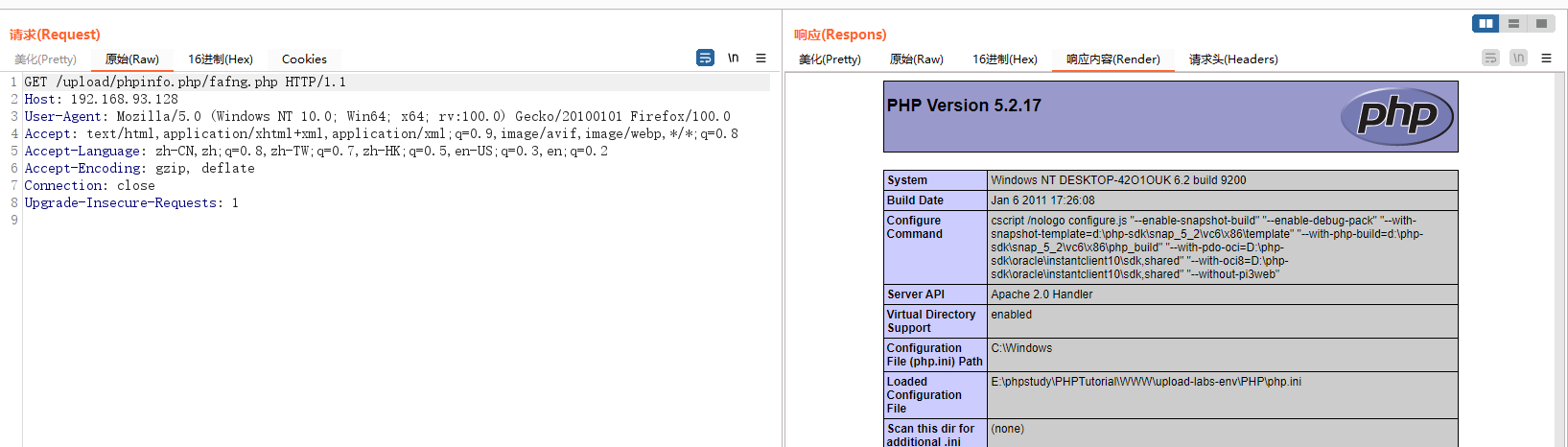
Task: Switch to Response 原始(Raw) tab
Action: point(917,59)
